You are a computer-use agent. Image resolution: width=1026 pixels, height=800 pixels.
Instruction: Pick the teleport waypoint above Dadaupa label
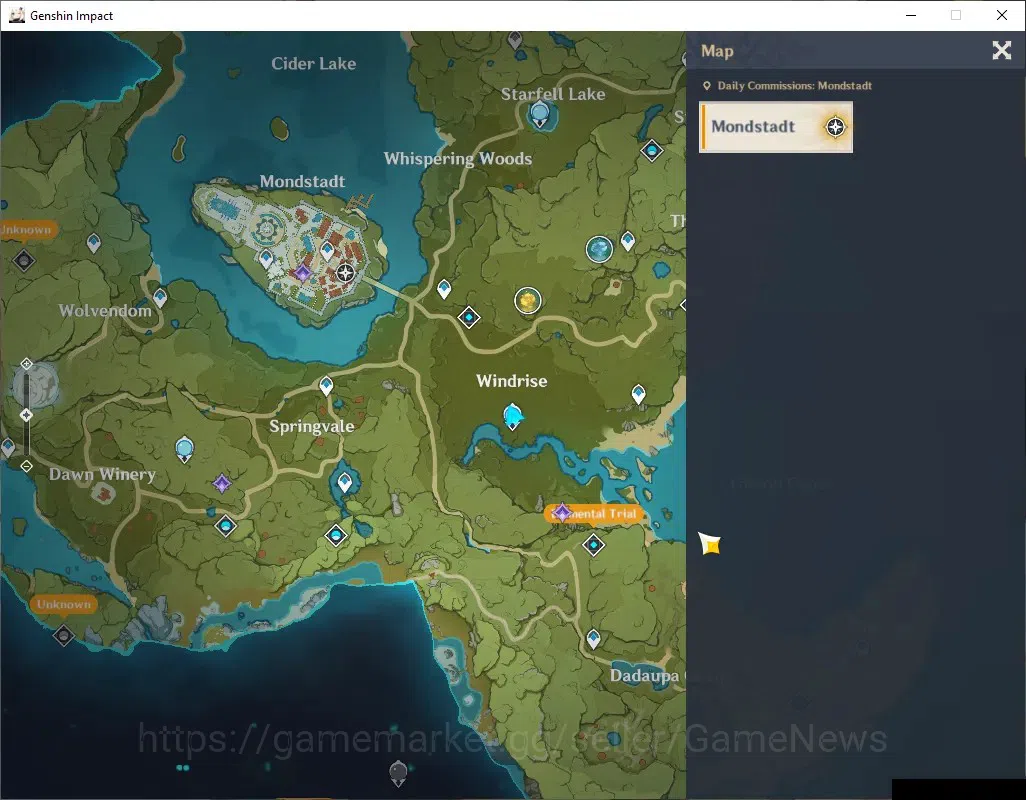coord(593,638)
